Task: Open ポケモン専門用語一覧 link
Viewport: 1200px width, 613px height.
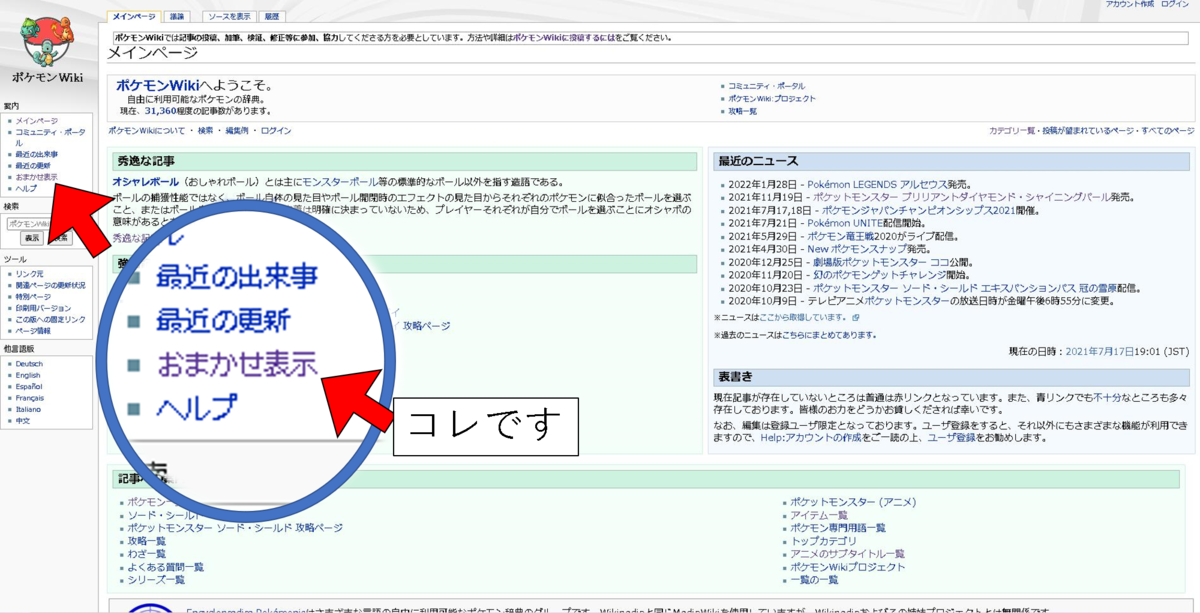Action: point(838,528)
